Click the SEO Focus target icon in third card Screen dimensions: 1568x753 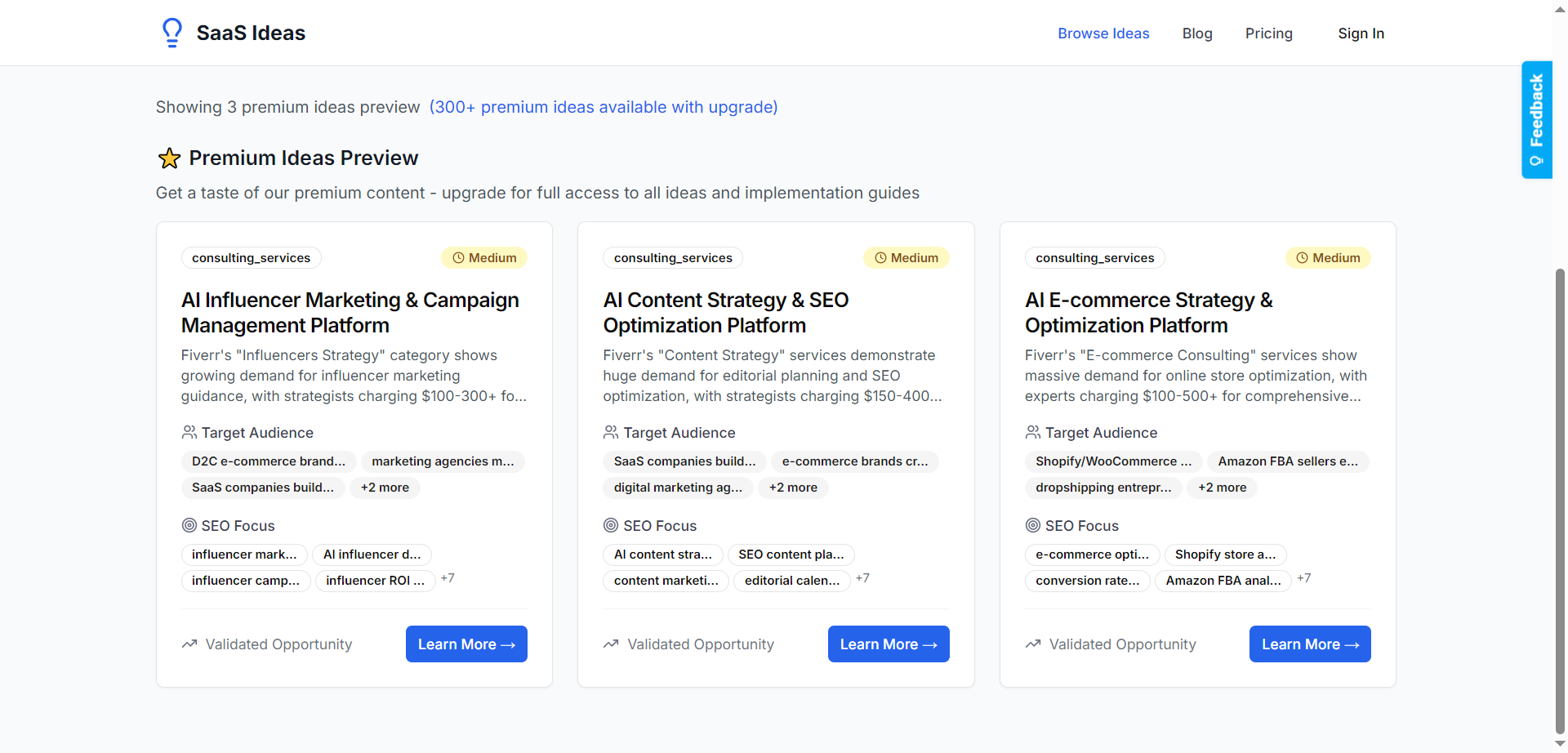point(1033,525)
